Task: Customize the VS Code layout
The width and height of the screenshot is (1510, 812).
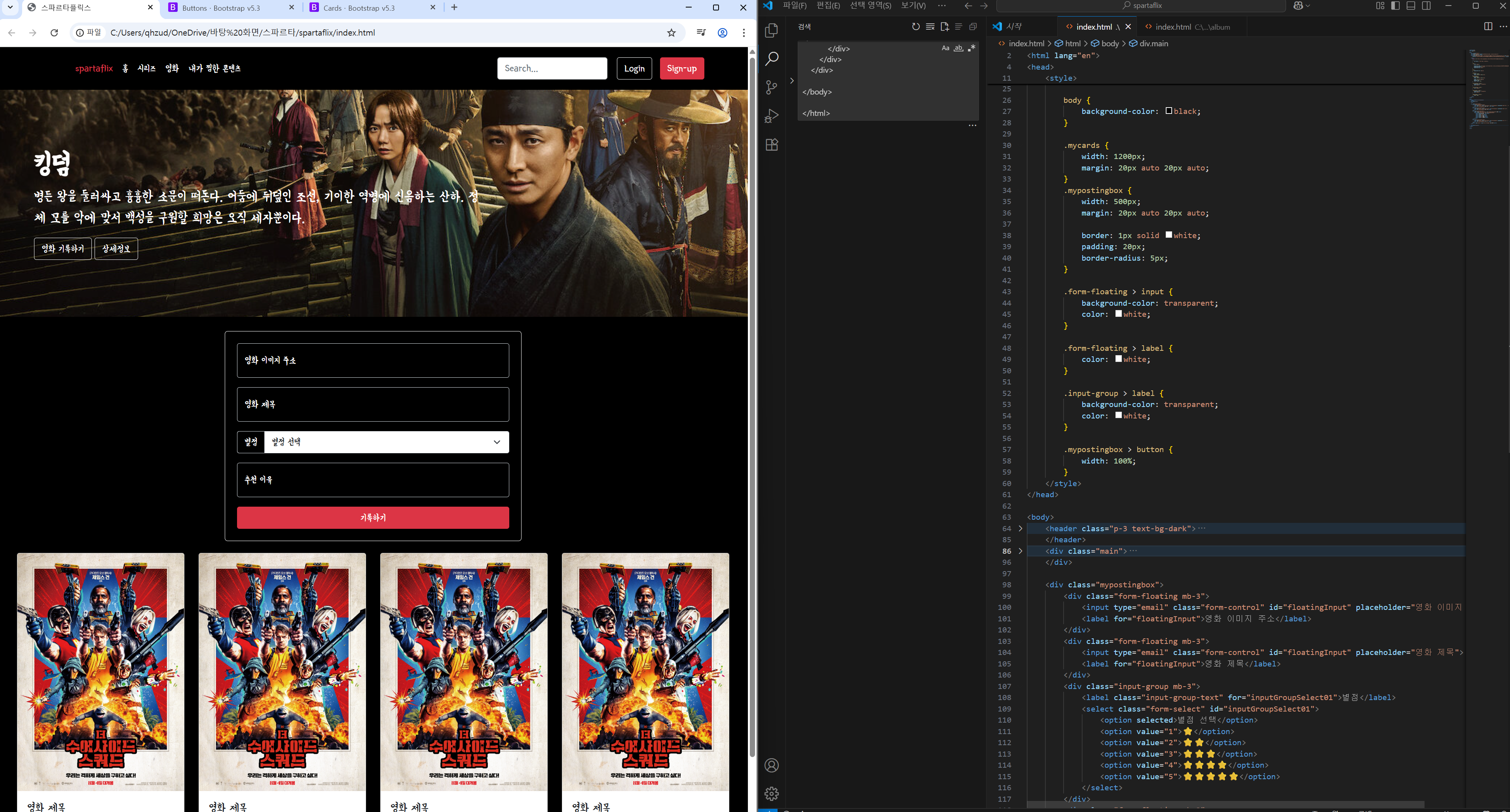Action: [1380, 6]
